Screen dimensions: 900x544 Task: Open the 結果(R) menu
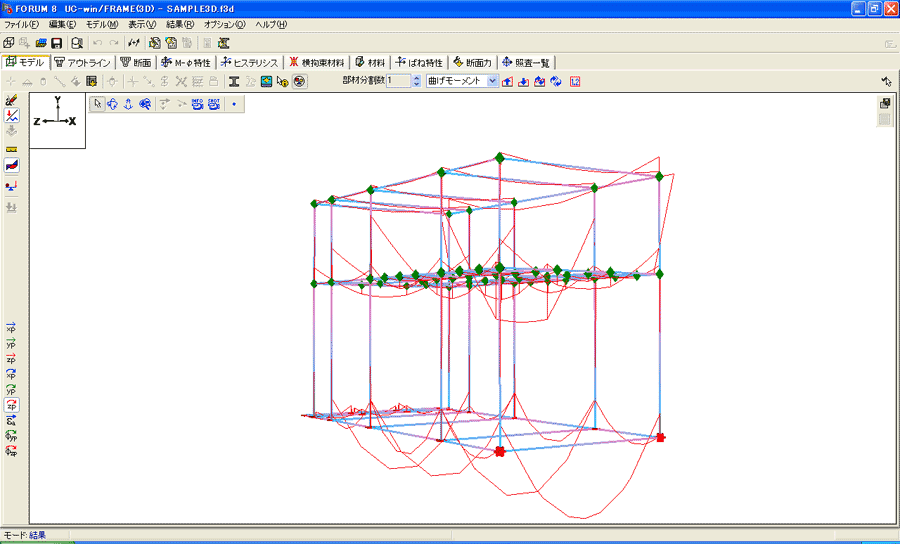click(x=180, y=25)
